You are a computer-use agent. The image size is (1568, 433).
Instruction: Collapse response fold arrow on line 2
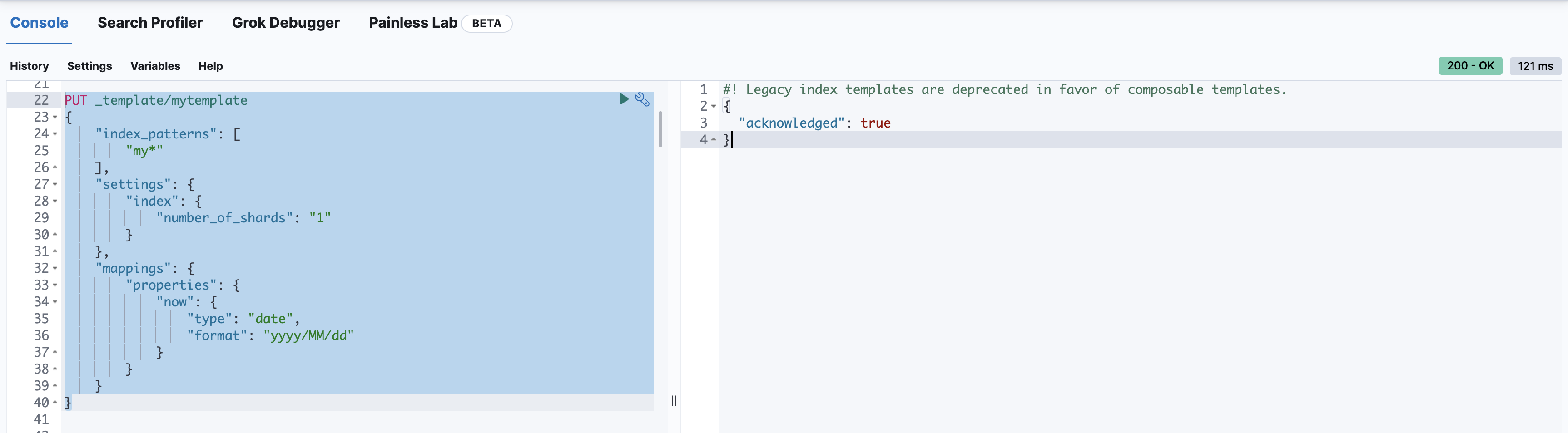pos(714,106)
